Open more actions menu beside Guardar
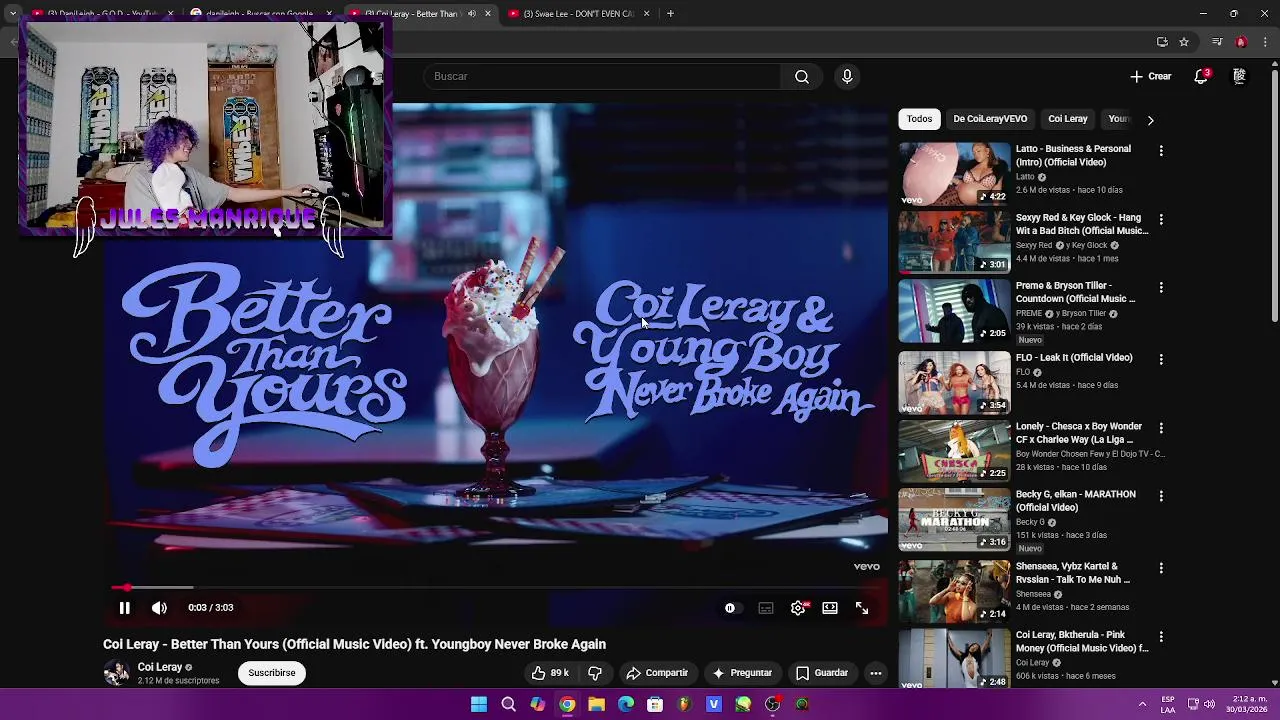Image resolution: width=1280 pixels, height=720 pixels. click(876, 673)
